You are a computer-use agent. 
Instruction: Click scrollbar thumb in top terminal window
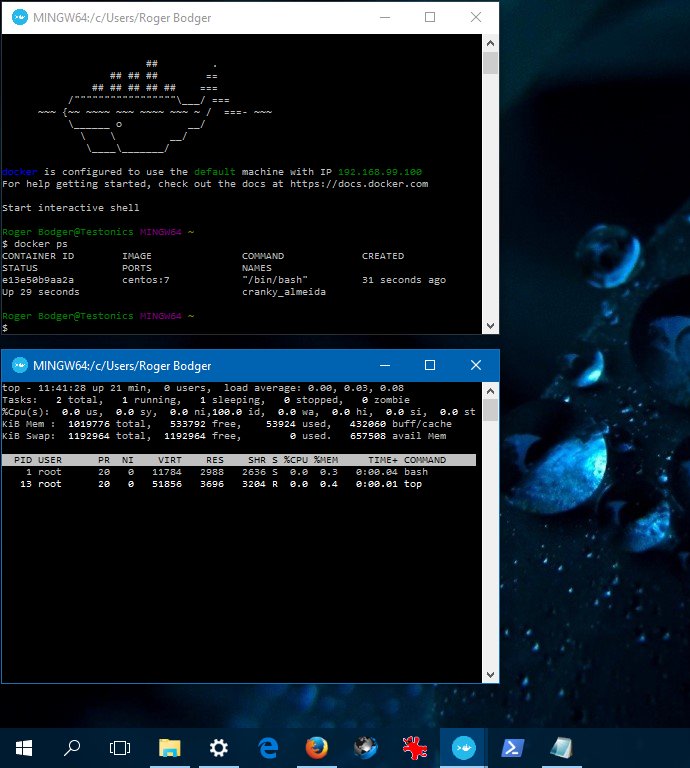click(x=490, y=63)
